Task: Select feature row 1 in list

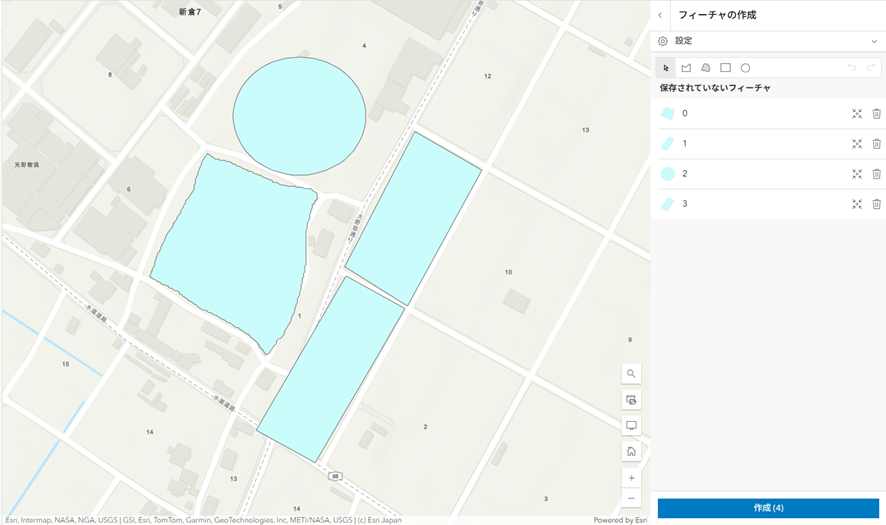Action: pos(768,144)
